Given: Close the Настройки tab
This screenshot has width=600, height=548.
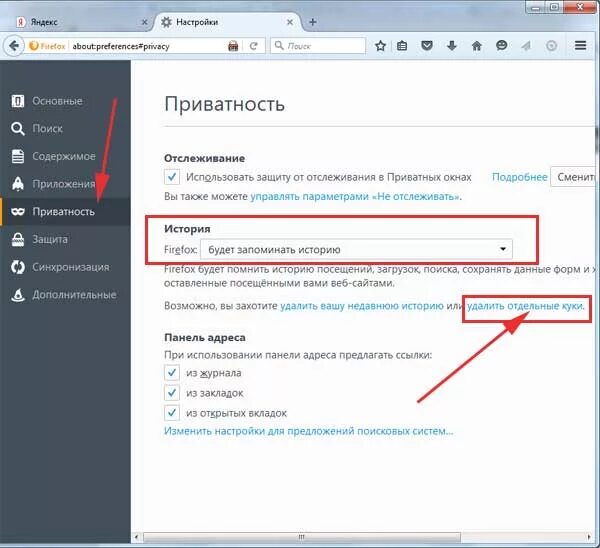Looking at the screenshot, I should [290, 22].
